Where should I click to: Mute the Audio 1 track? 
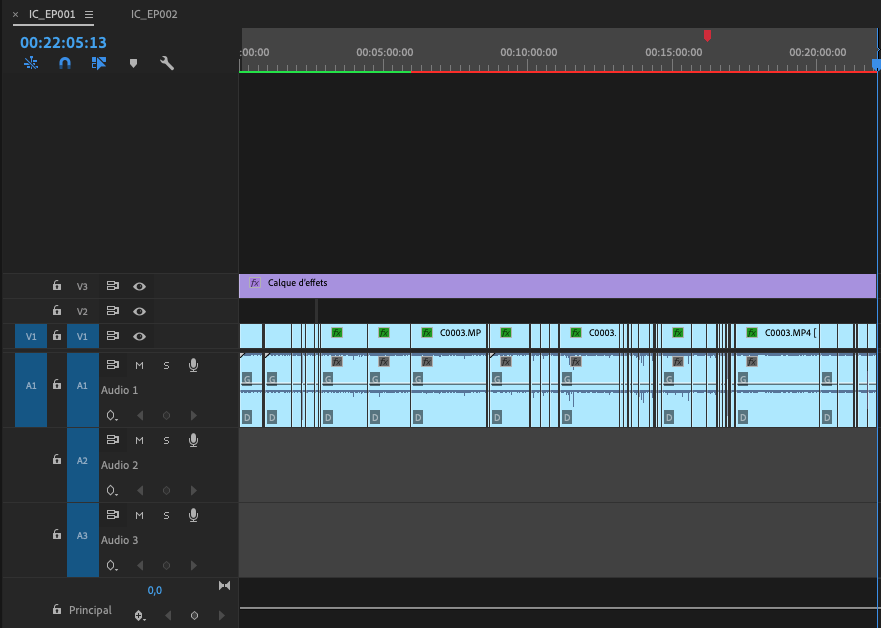tap(139, 365)
